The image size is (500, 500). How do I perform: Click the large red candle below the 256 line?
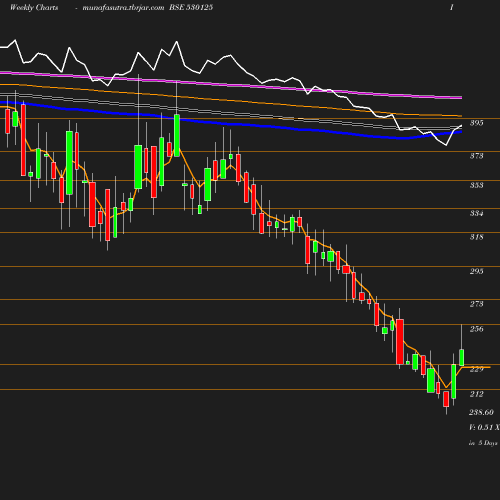(400, 342)
